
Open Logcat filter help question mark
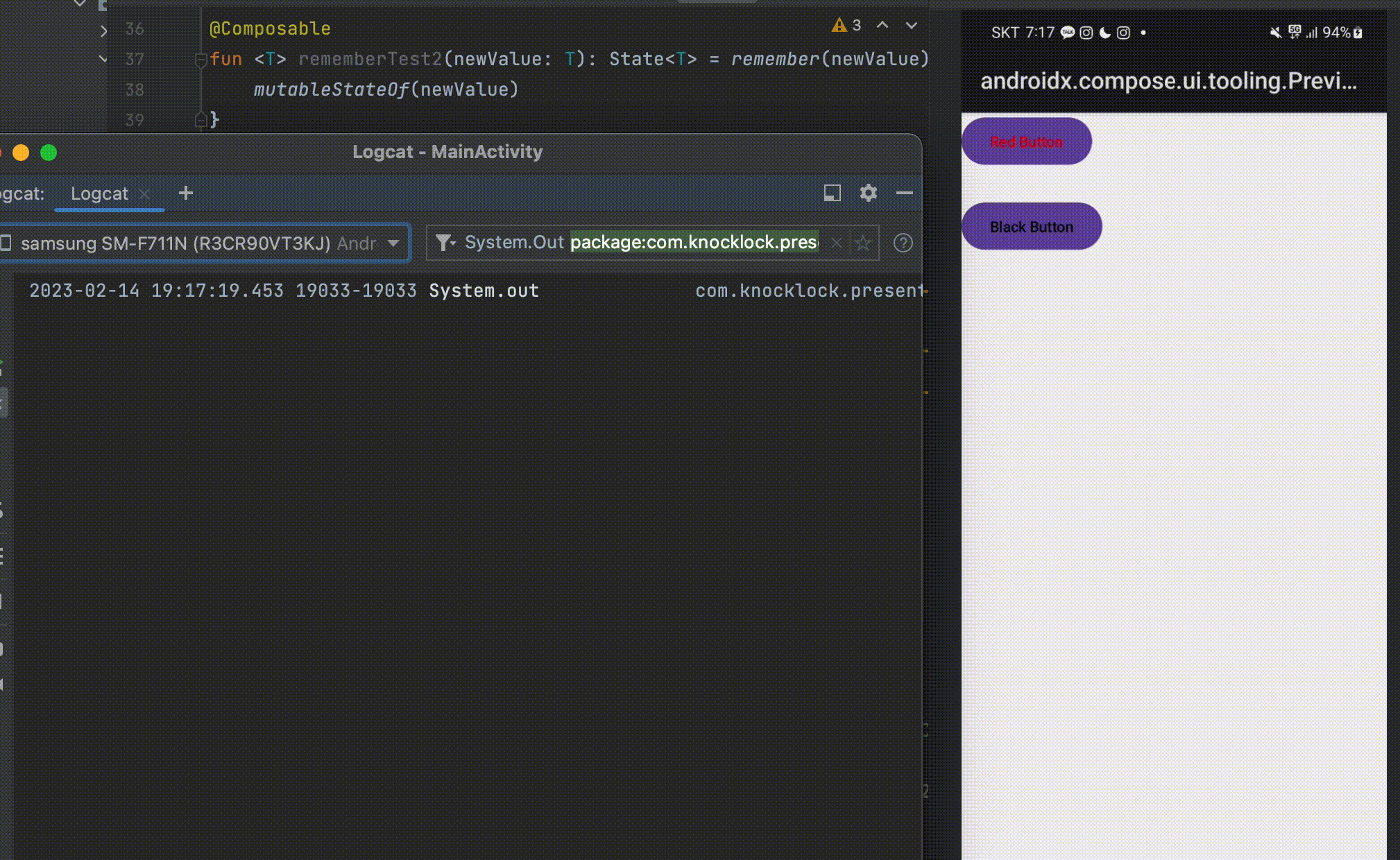pos(903,243)
